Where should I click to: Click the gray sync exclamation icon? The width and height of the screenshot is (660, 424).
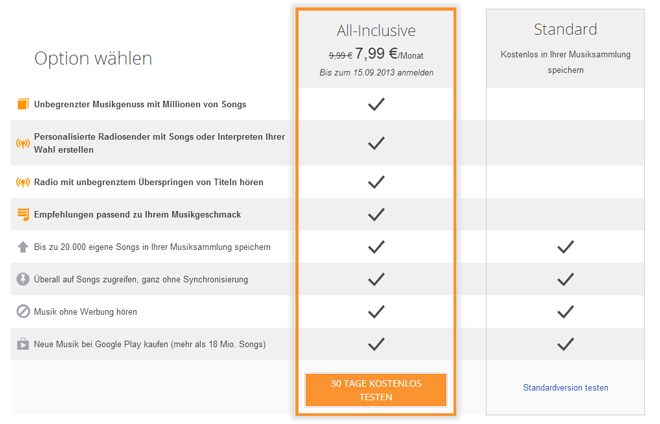coord(23,279)
